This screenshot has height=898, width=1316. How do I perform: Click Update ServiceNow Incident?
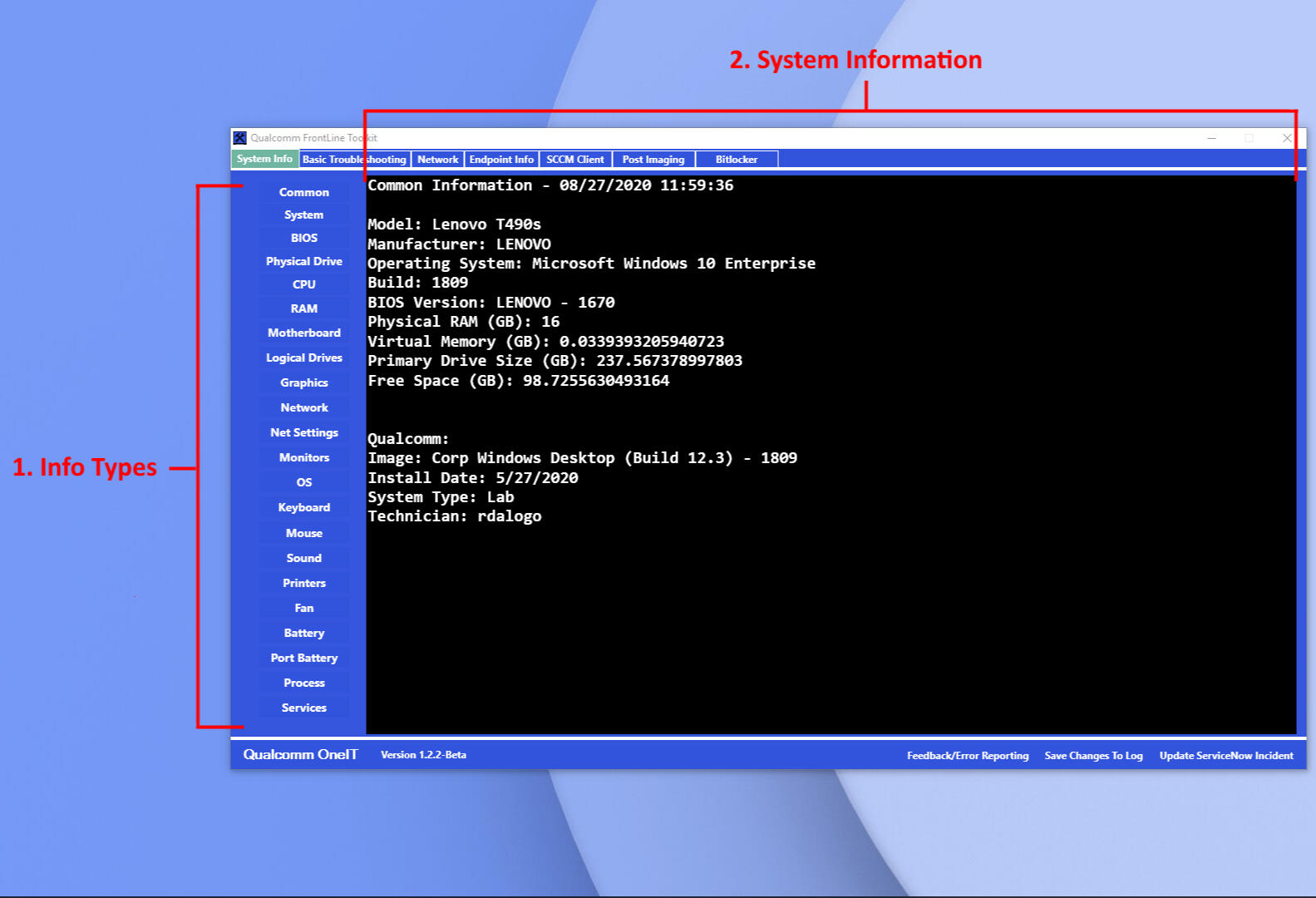tap(1226, 756)
